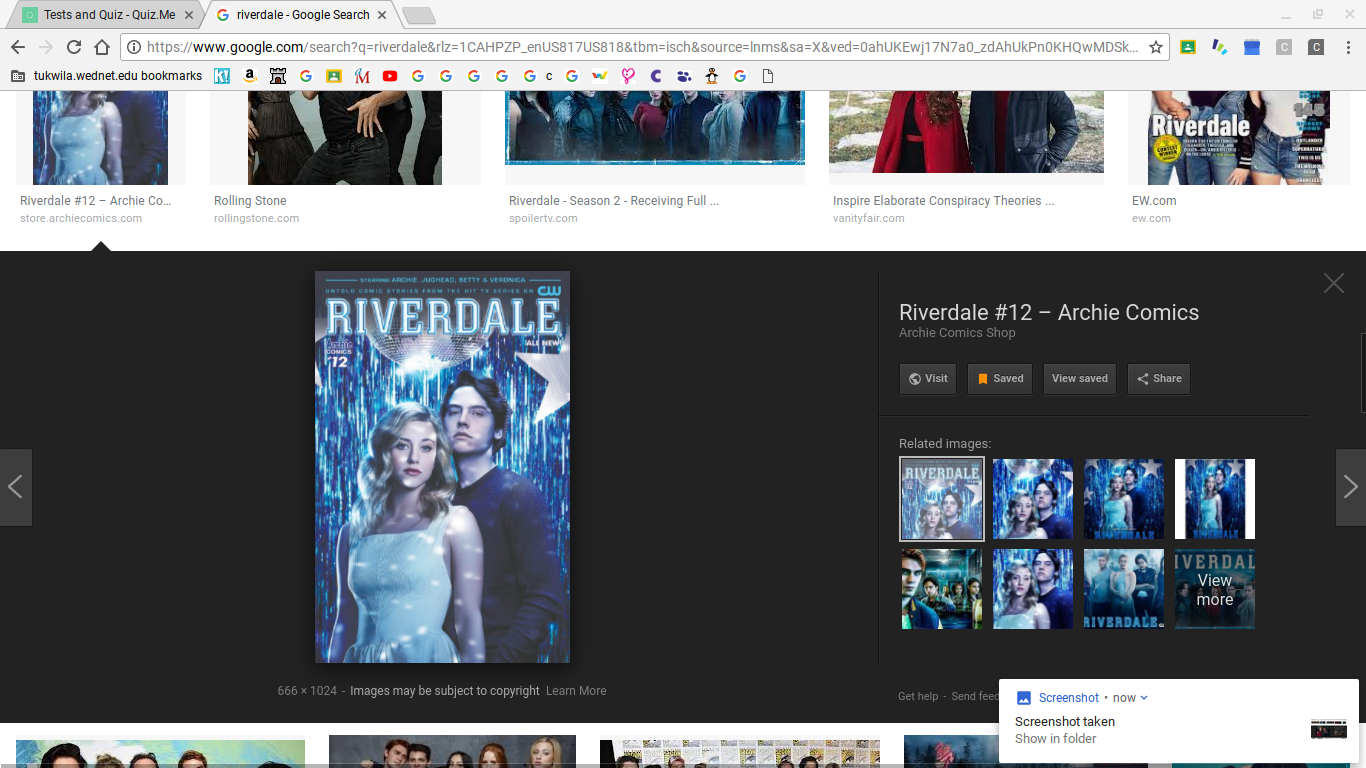Toggle the Saved button
Viewport: 1366px width, 768px height.
1000,379
